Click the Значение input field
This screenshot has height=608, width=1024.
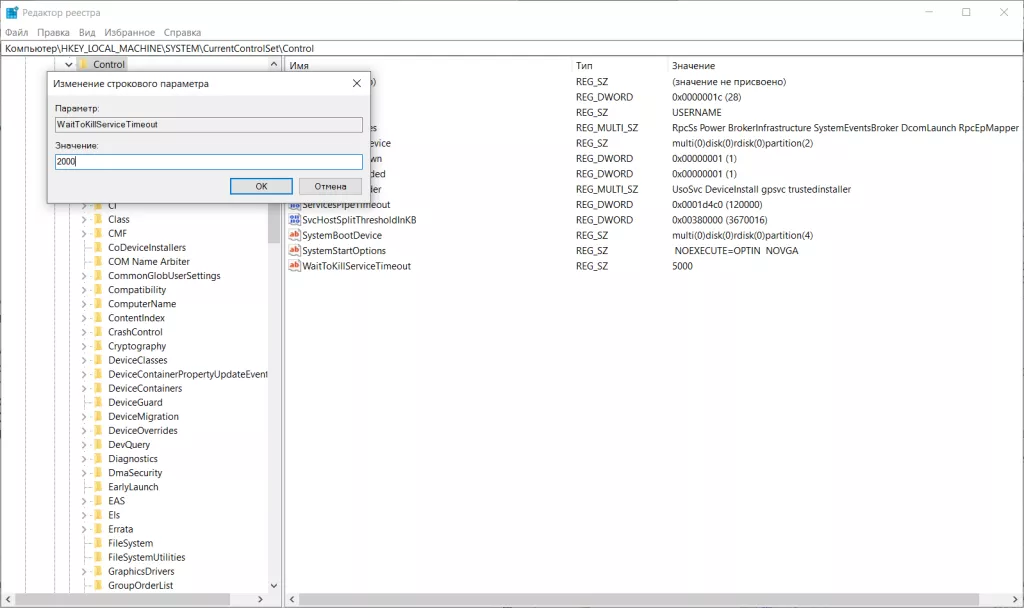pyautogui.click(x=208, y=161)
